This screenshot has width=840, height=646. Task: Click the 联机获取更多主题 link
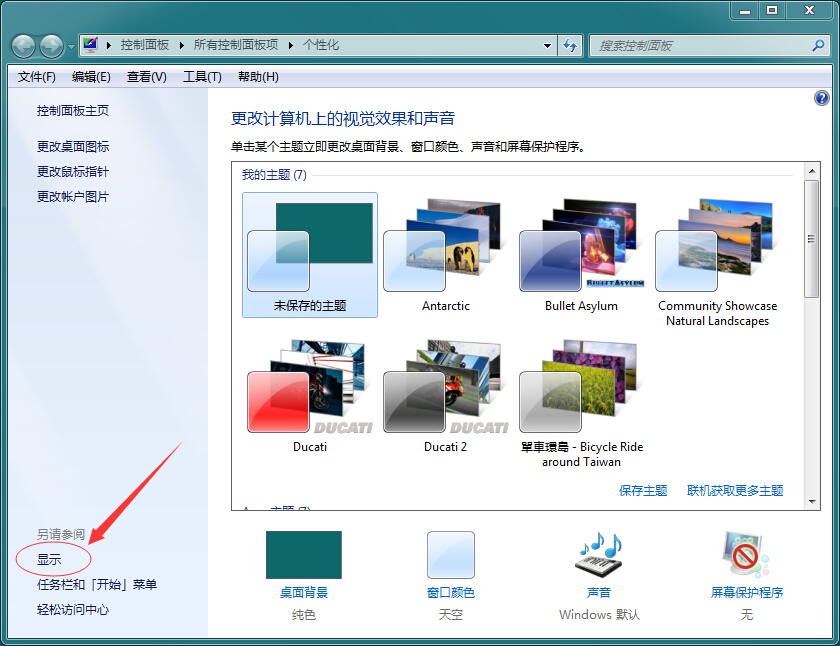735,491
